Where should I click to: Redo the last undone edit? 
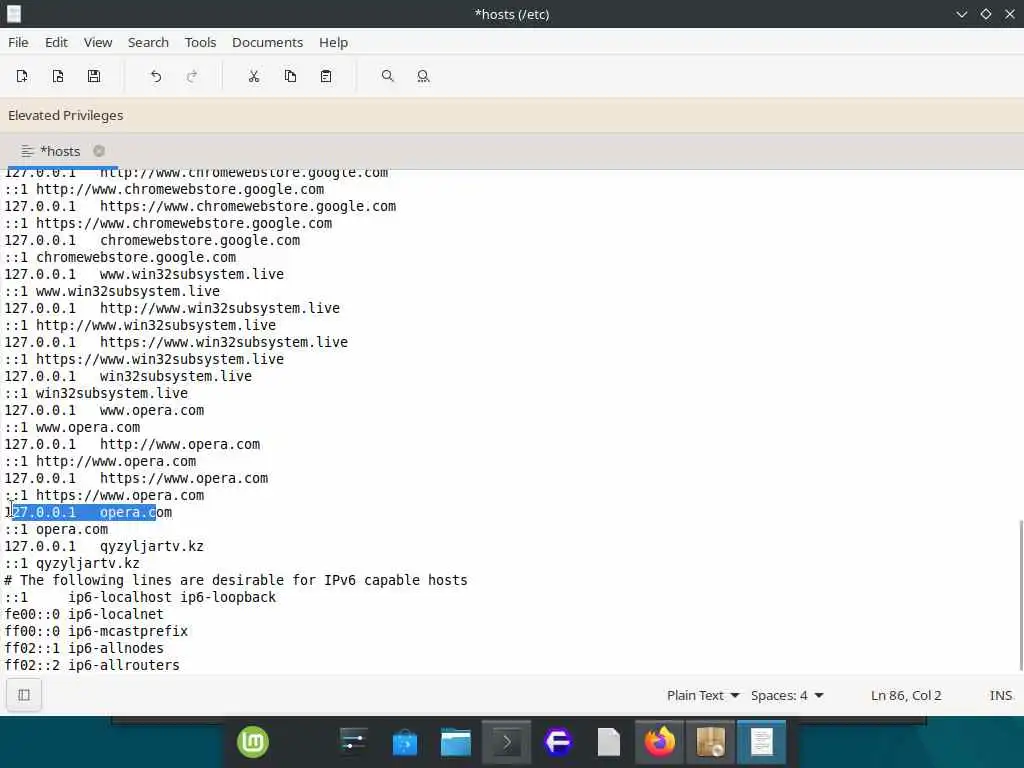point(192,76)
